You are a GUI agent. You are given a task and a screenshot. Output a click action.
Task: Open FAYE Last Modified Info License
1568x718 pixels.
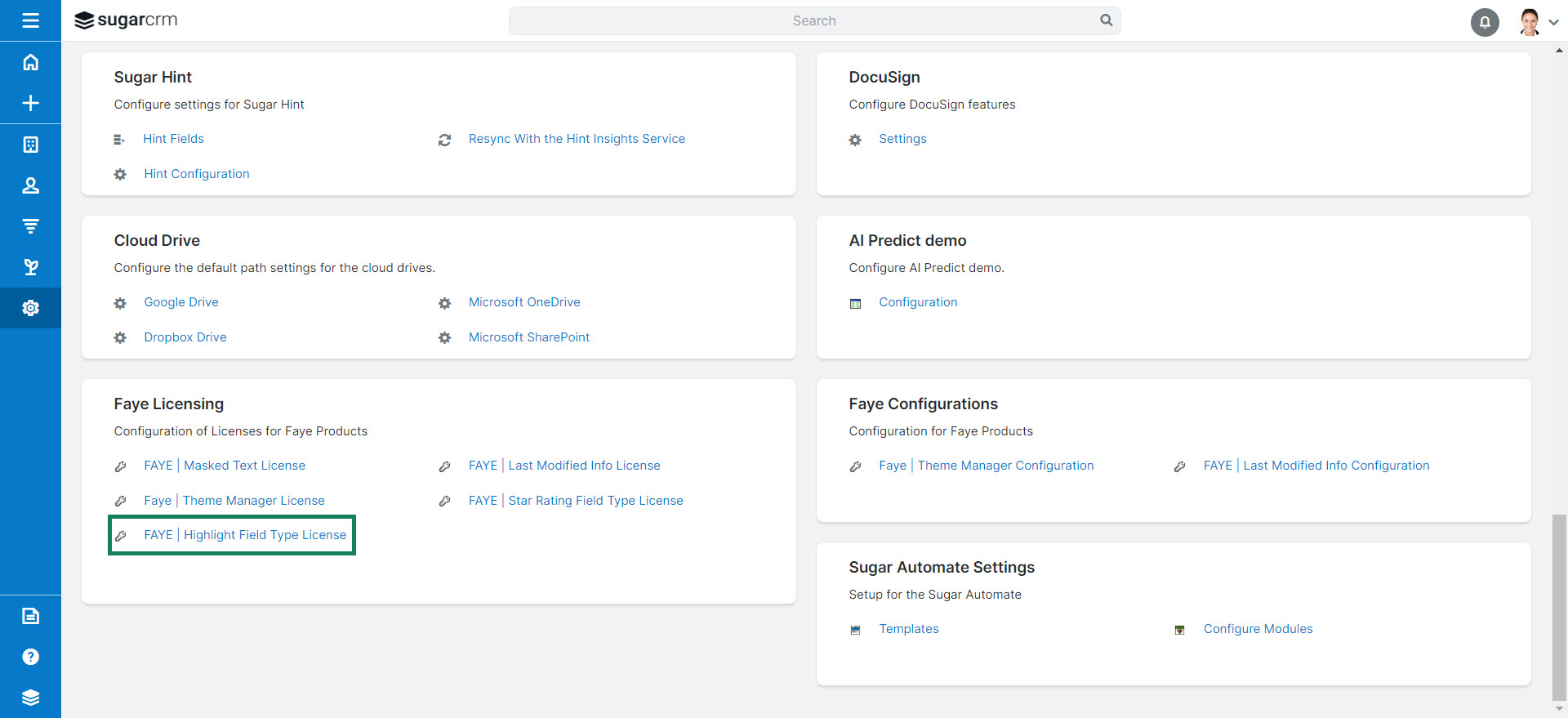564,466
